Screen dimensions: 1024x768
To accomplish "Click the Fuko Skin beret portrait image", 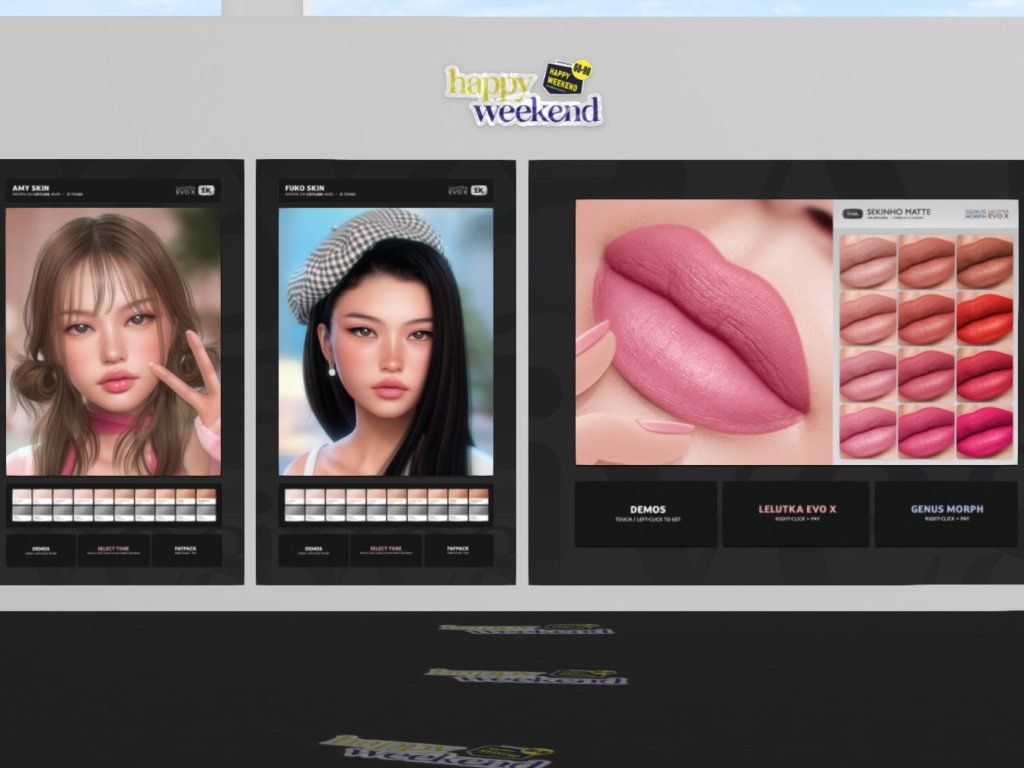I will pyautogui.click(x=385, y=341).
